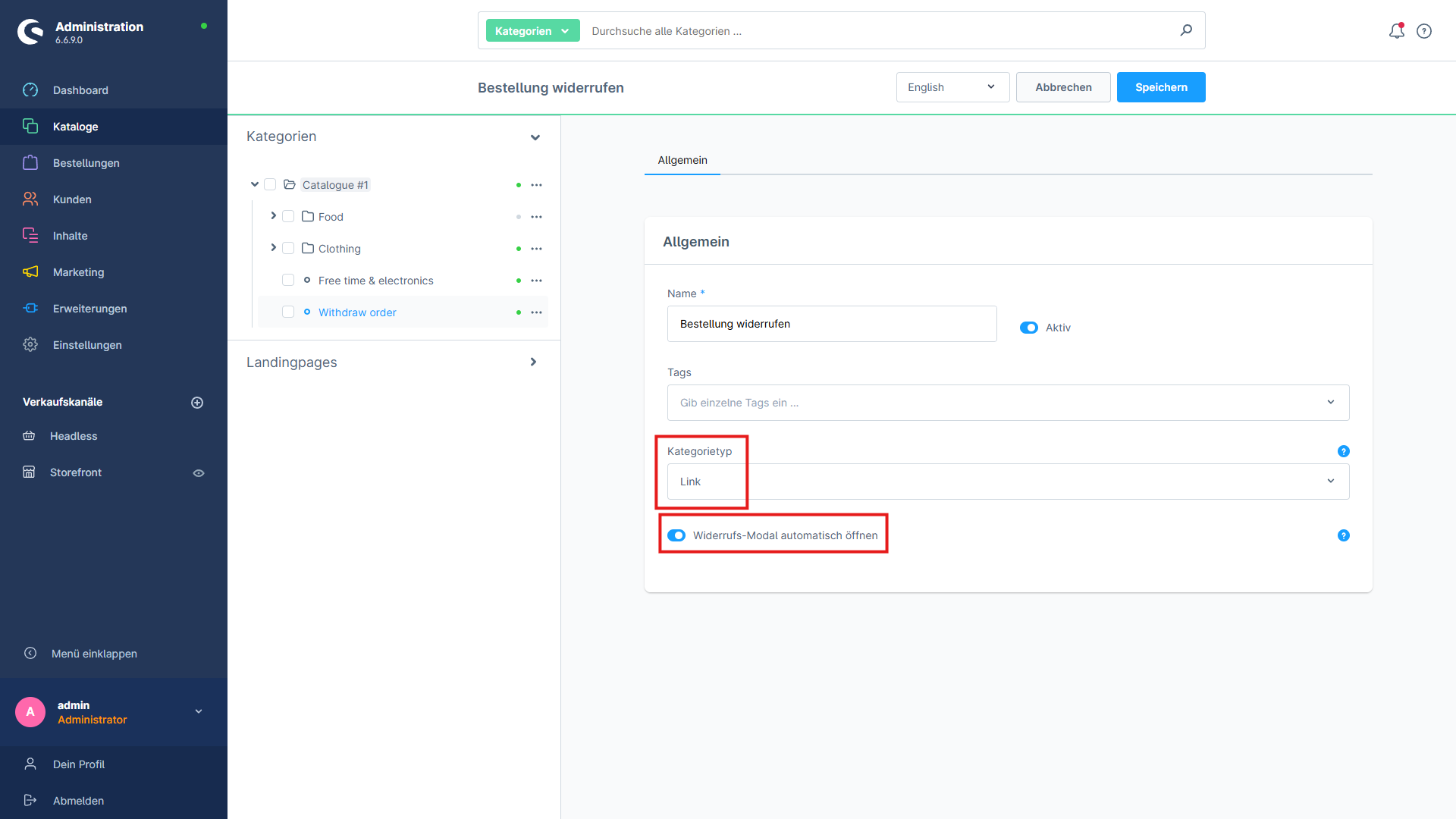Toggle the Aktiv switch

tap(1028, 328)
